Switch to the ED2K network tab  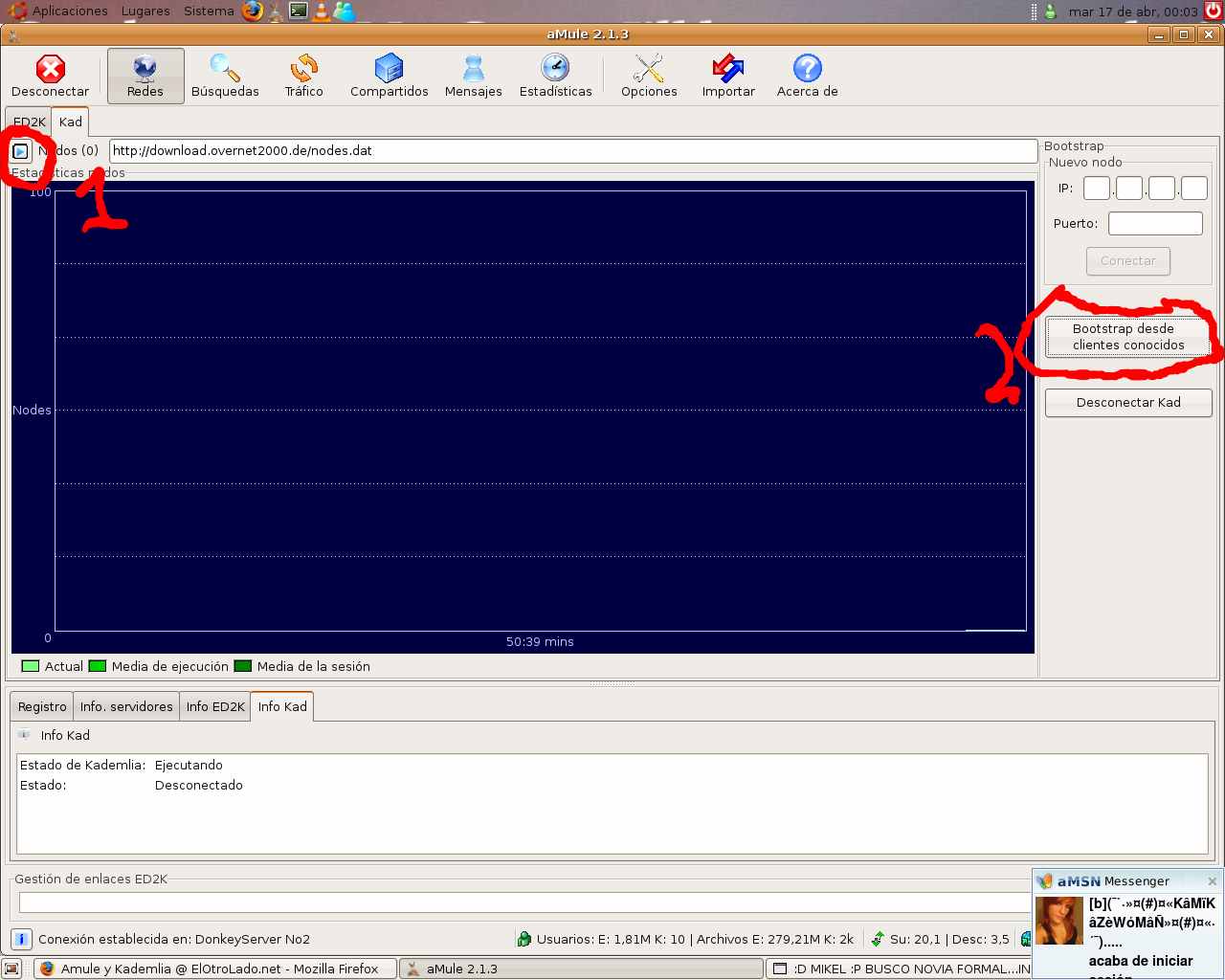click(29, 122)
